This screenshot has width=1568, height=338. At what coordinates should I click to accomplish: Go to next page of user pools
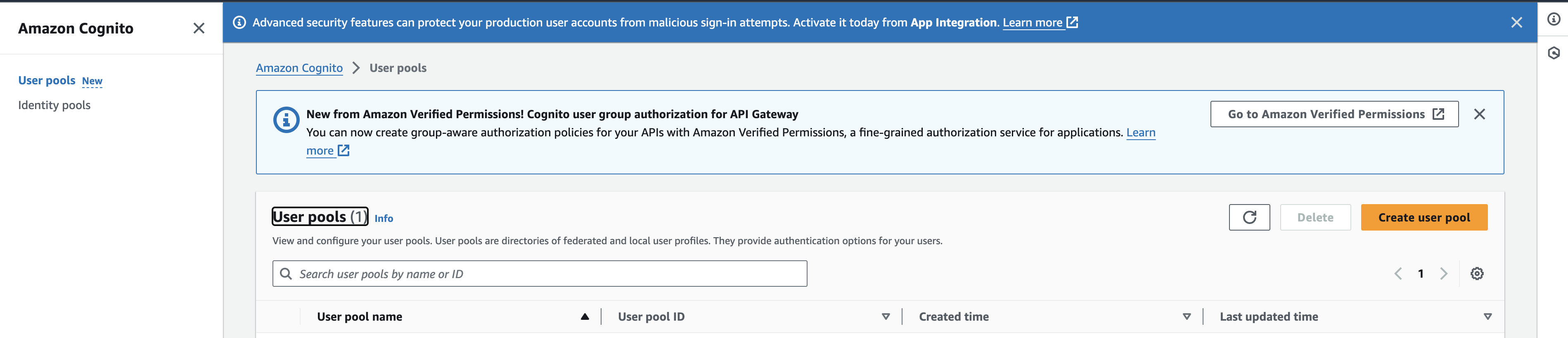[x=1443, y=274]
